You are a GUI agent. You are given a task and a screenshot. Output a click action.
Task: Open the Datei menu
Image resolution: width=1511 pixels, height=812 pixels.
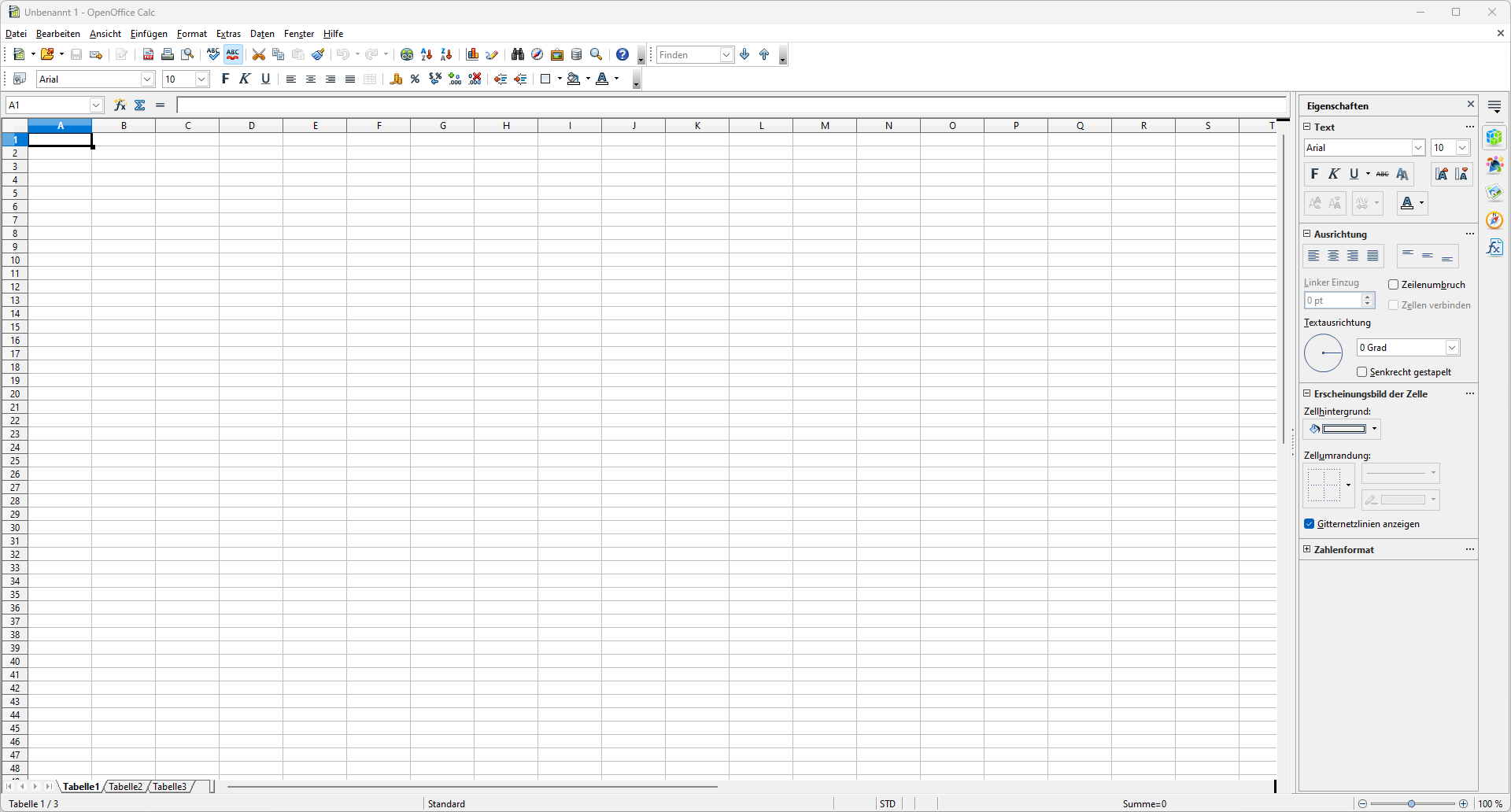click(x=16, y=34)
